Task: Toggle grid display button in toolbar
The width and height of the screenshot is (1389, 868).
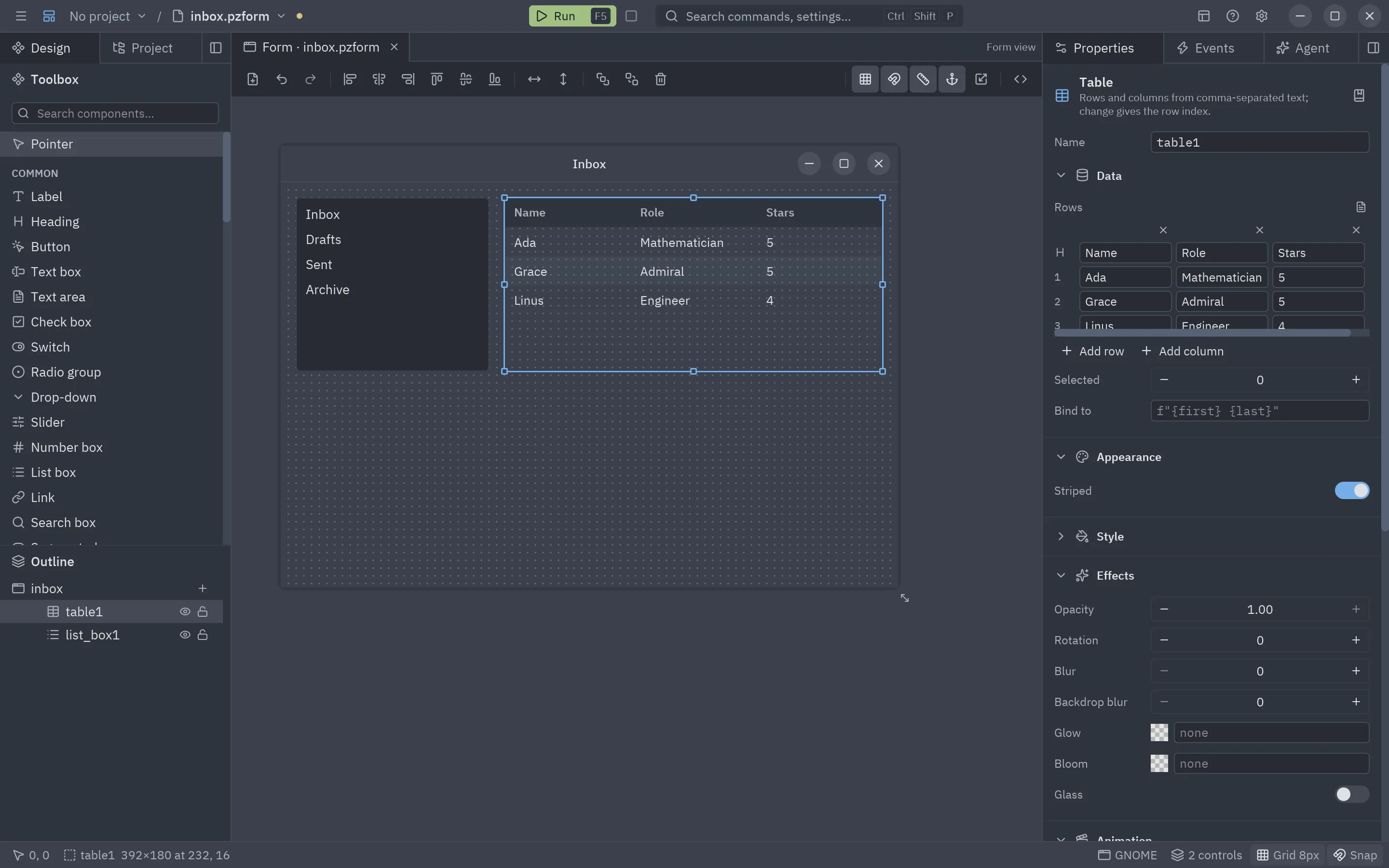Action: coord(865,79)
